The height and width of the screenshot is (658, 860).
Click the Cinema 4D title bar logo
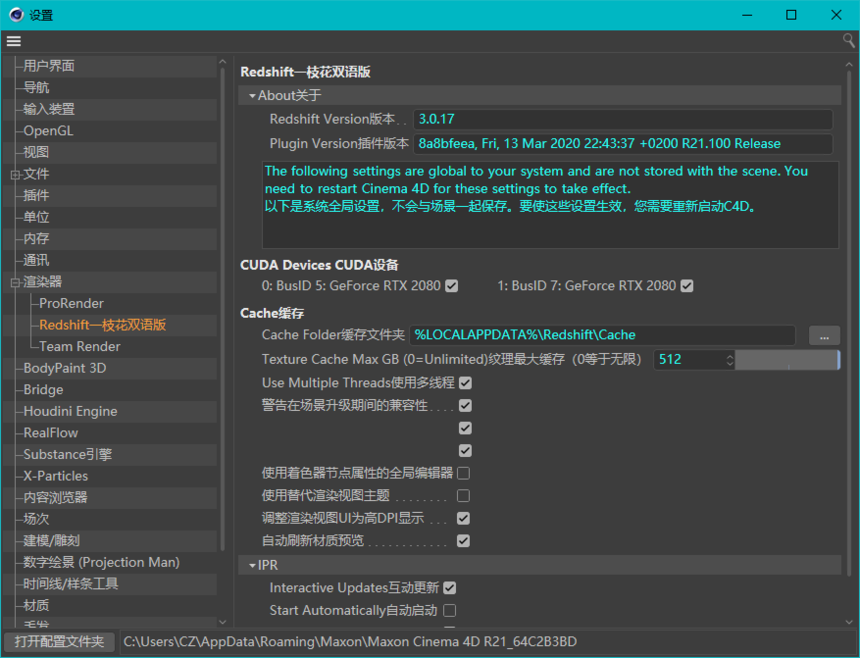click(16, 15)
